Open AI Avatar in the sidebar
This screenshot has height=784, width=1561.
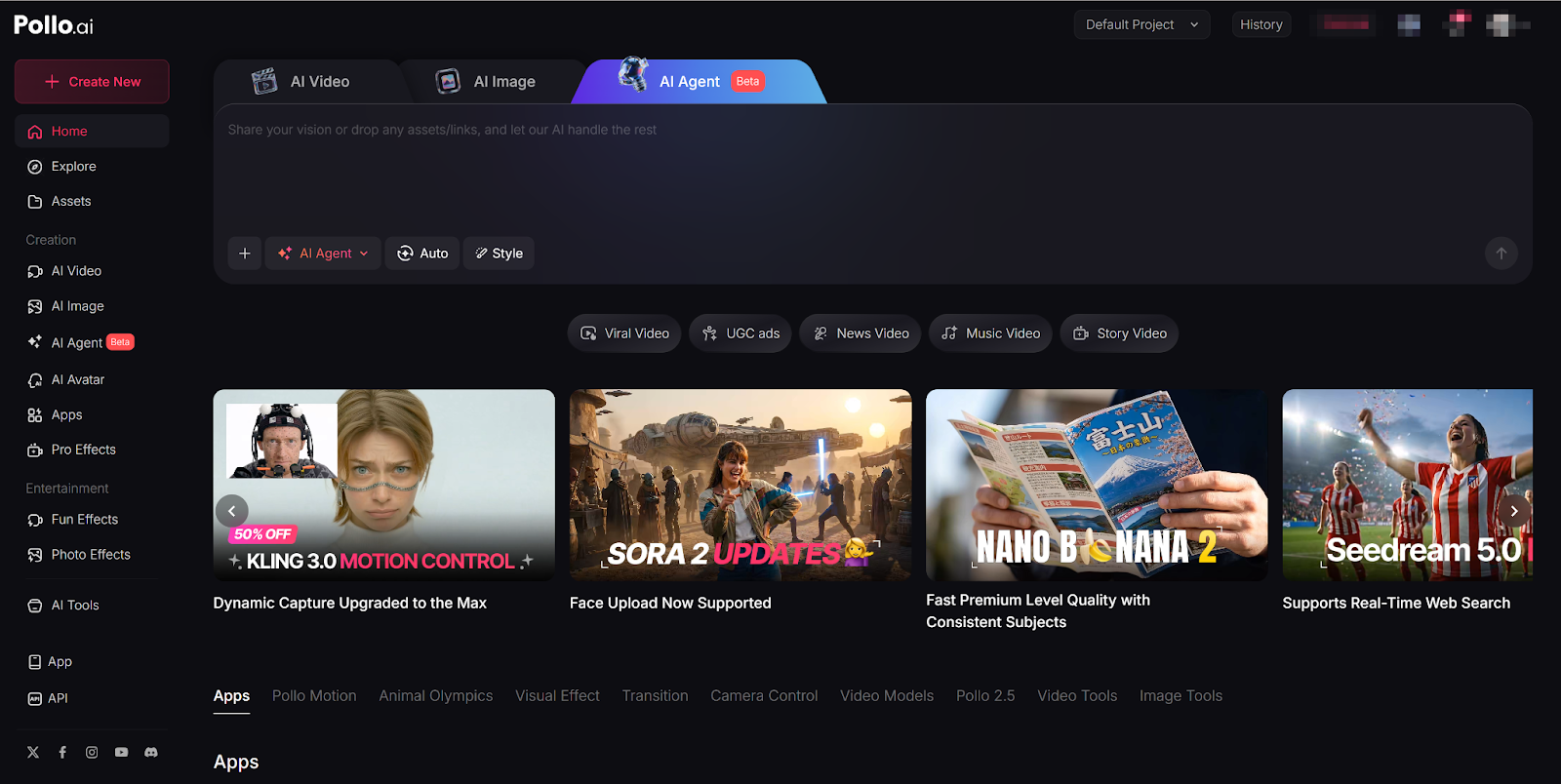point(78,380)
